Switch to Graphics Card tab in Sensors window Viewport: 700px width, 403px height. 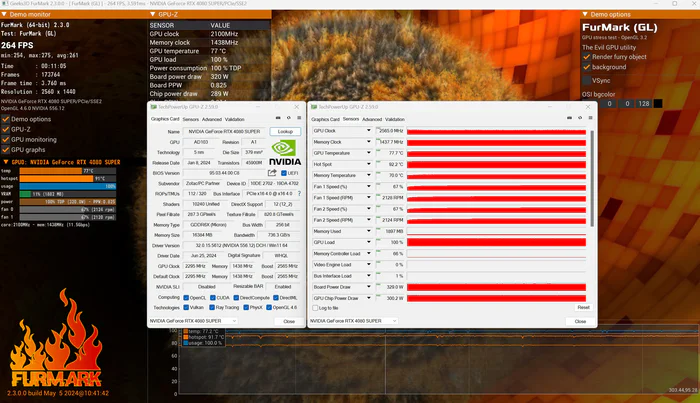[x=325, y=119]
